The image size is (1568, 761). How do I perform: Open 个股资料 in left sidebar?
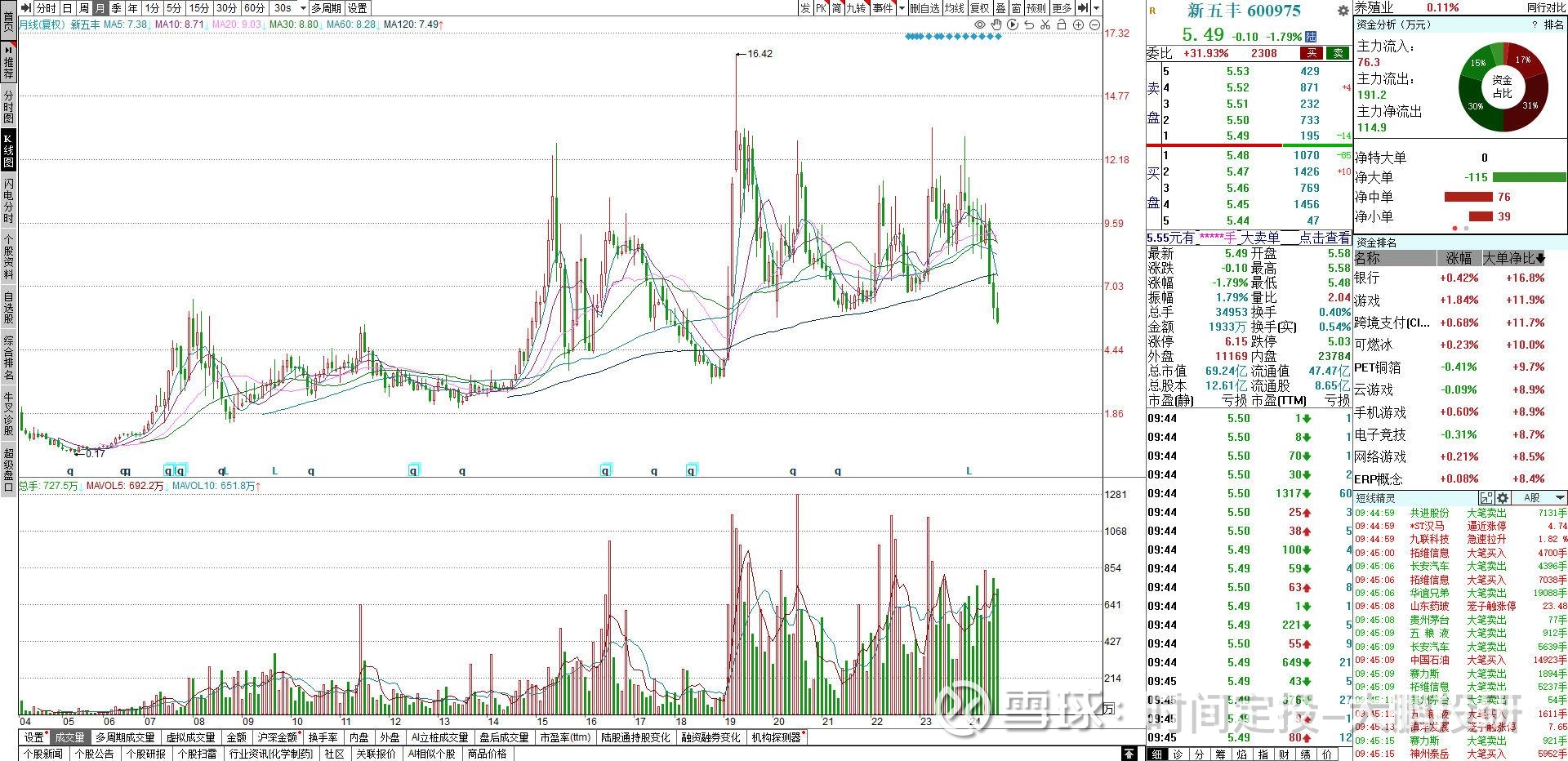pyautogui.click(x=8, y=257)
